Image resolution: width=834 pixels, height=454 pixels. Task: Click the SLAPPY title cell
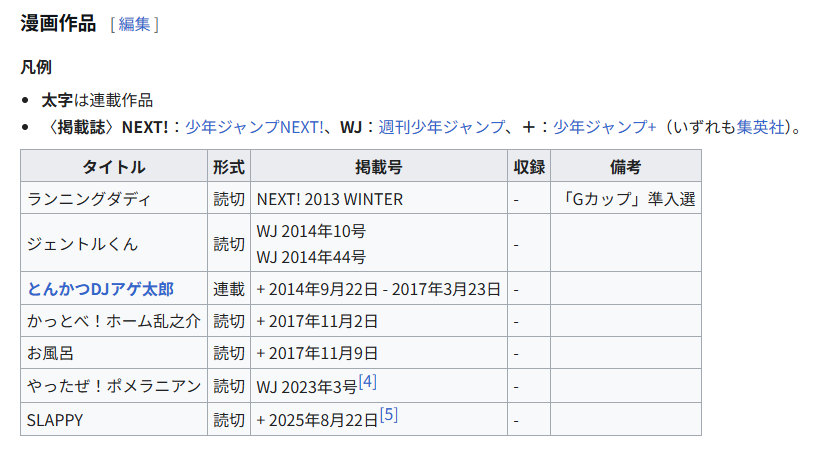click(56, 420)
